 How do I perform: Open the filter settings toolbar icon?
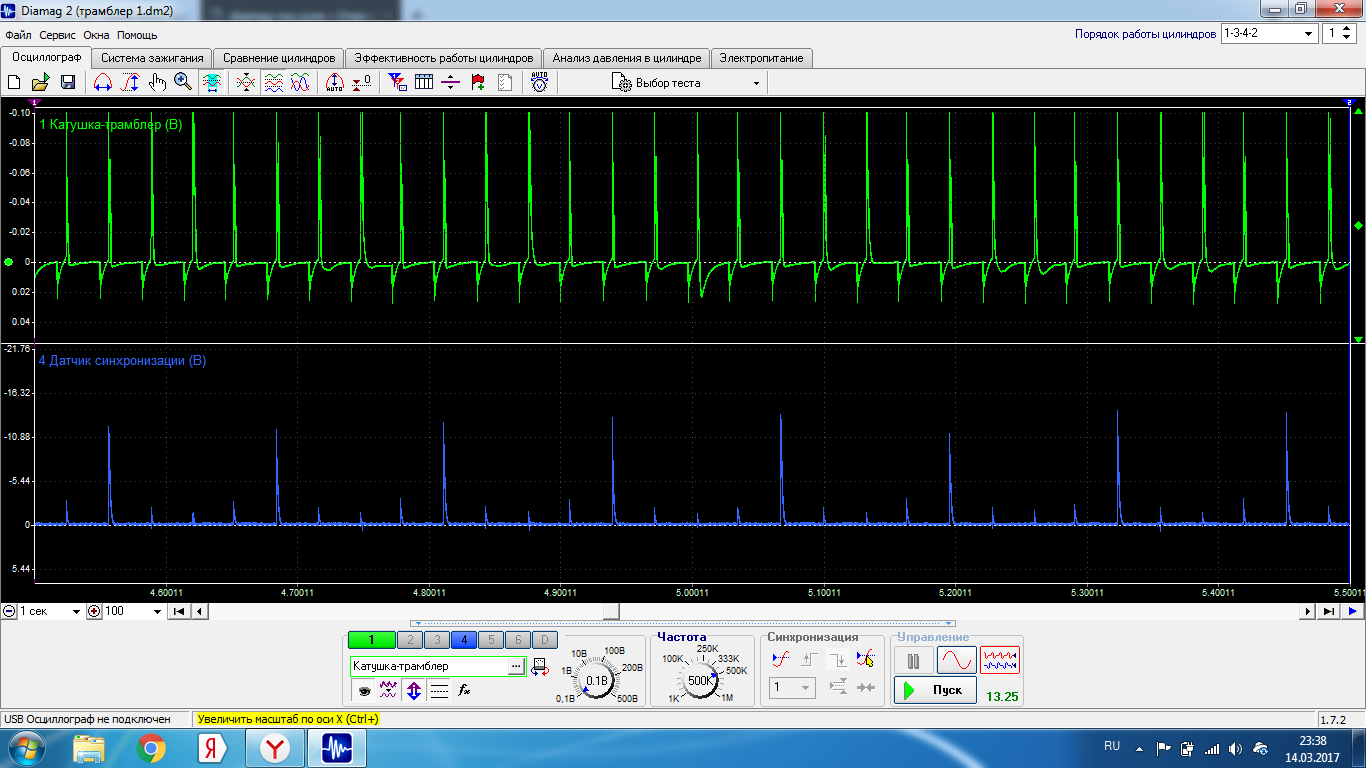tap(397, 83)
